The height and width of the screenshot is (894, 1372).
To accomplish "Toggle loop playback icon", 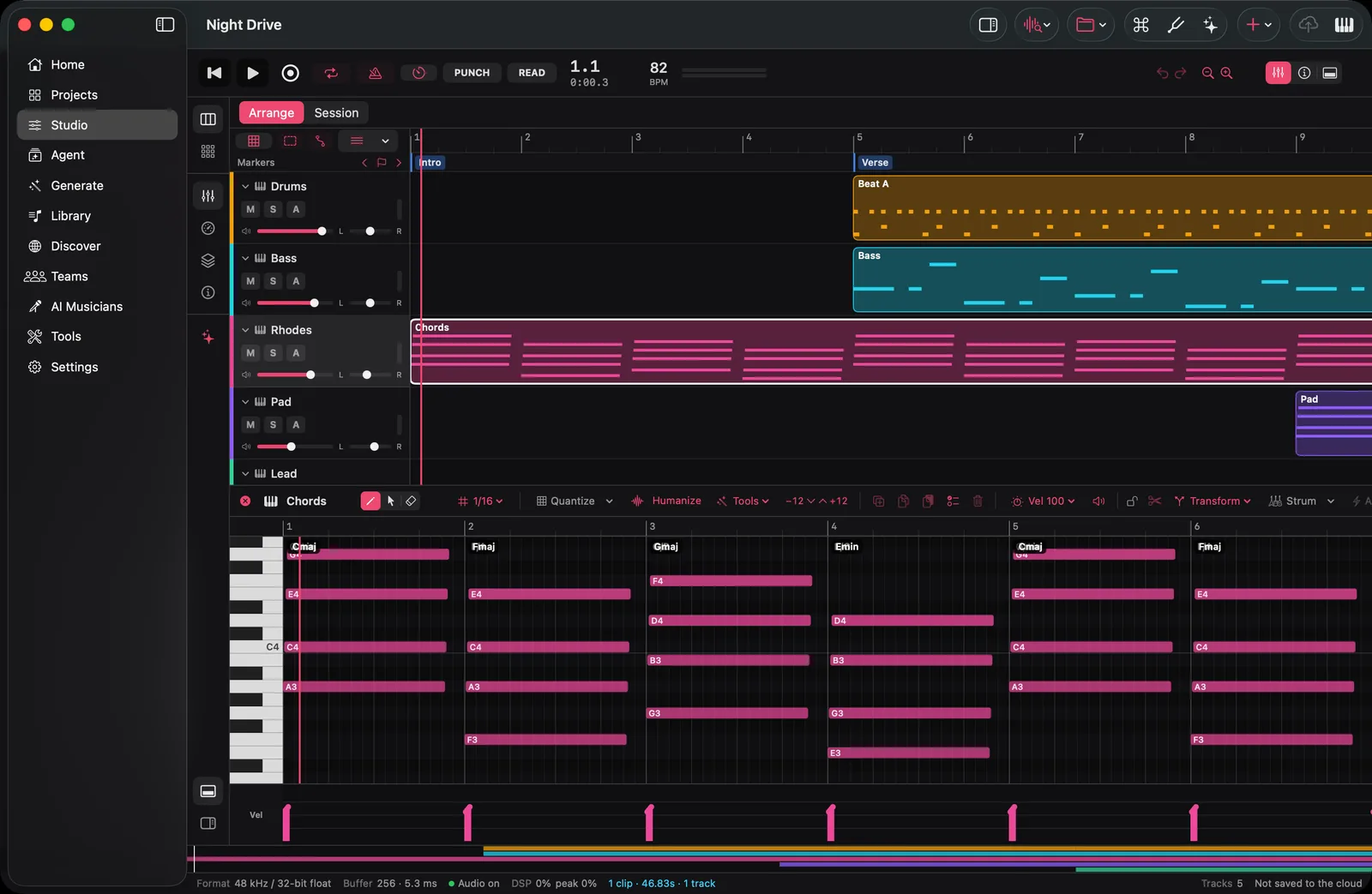I will point(331,73).
